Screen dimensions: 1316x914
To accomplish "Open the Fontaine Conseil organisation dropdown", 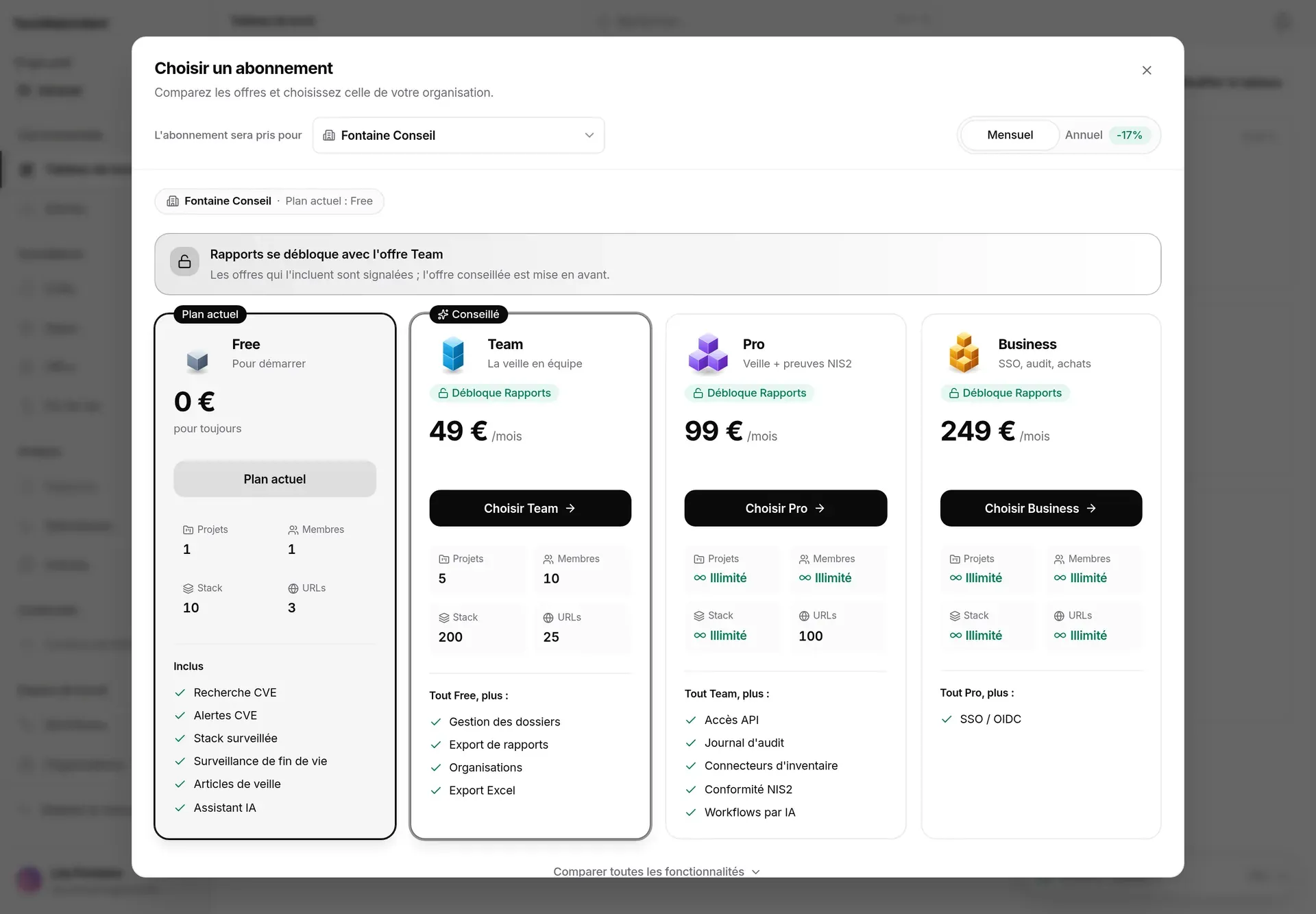I will (x=459, y=135).
